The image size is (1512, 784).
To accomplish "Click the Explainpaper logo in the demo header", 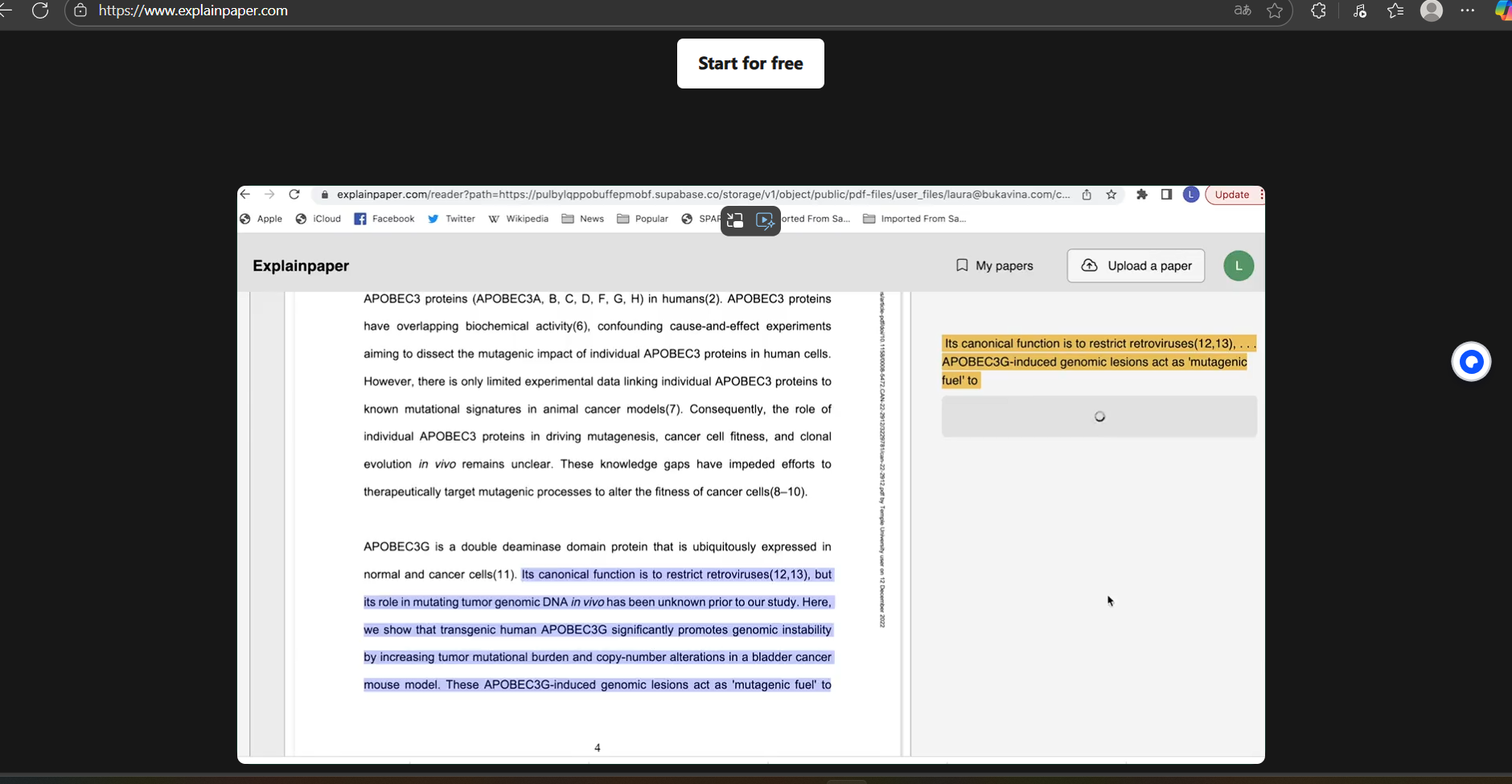I will pyautogui.click(x=301, y=266).
